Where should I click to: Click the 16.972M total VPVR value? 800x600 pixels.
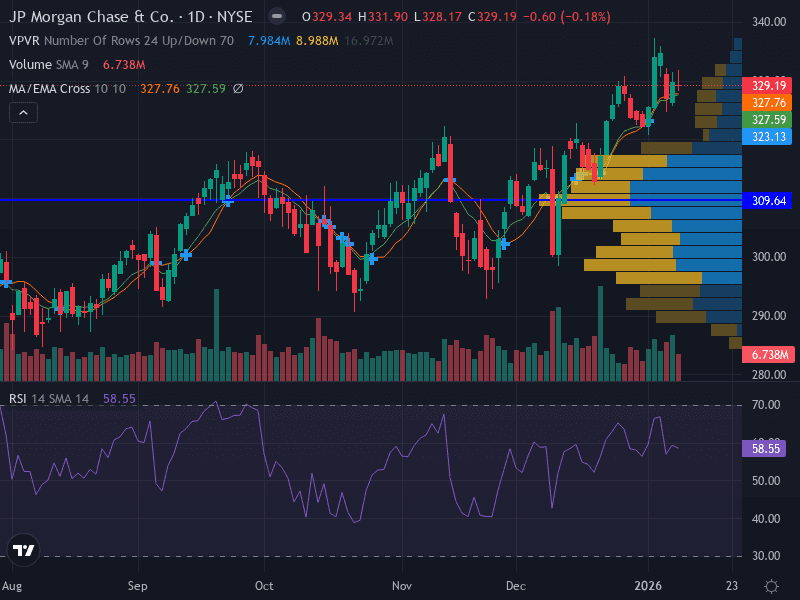369,41
